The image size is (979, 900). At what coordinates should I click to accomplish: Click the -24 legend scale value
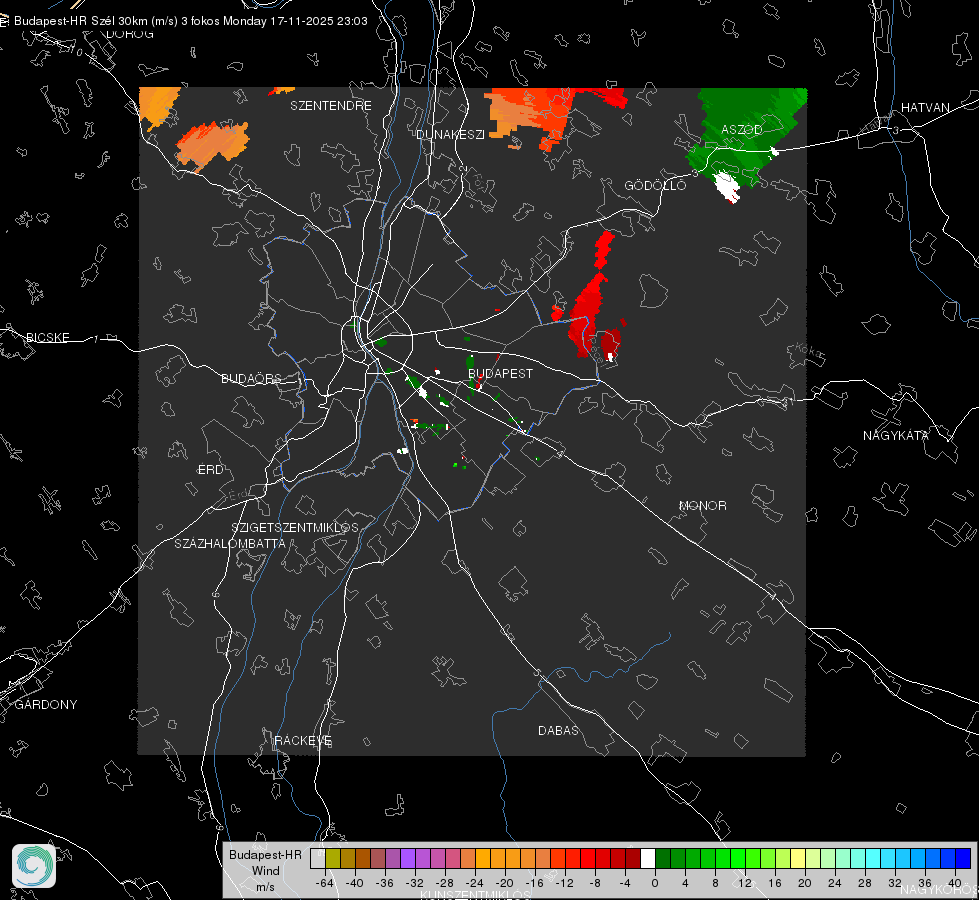475,883
